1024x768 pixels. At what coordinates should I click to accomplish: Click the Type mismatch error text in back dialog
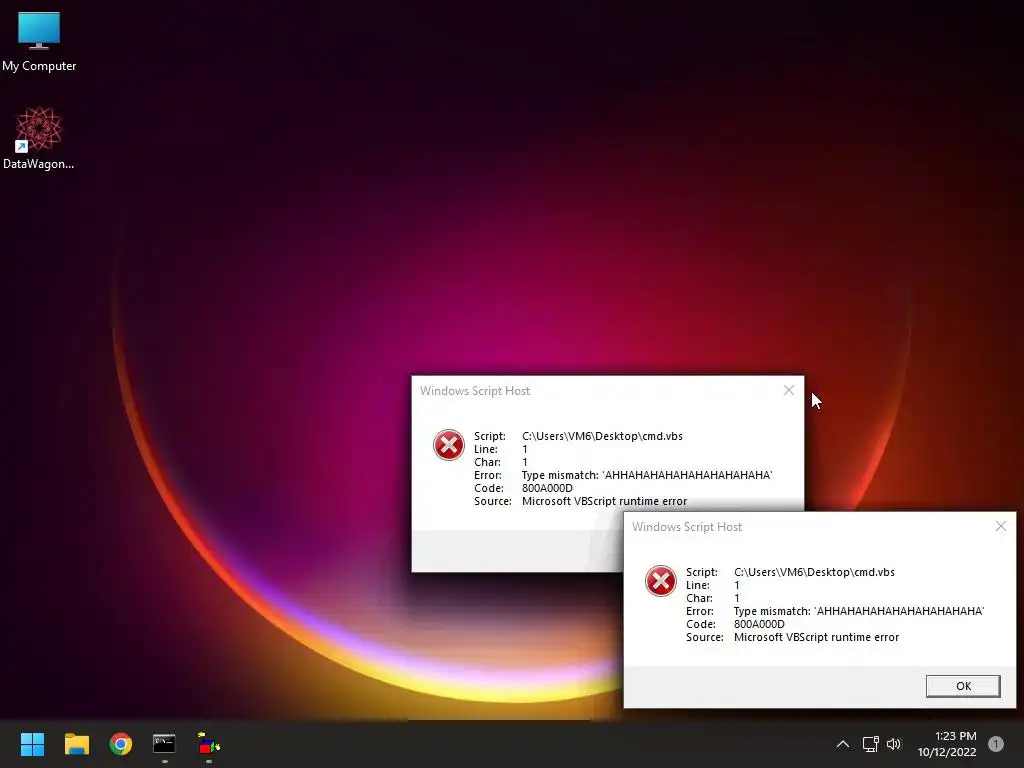click(x=647, y=475)
